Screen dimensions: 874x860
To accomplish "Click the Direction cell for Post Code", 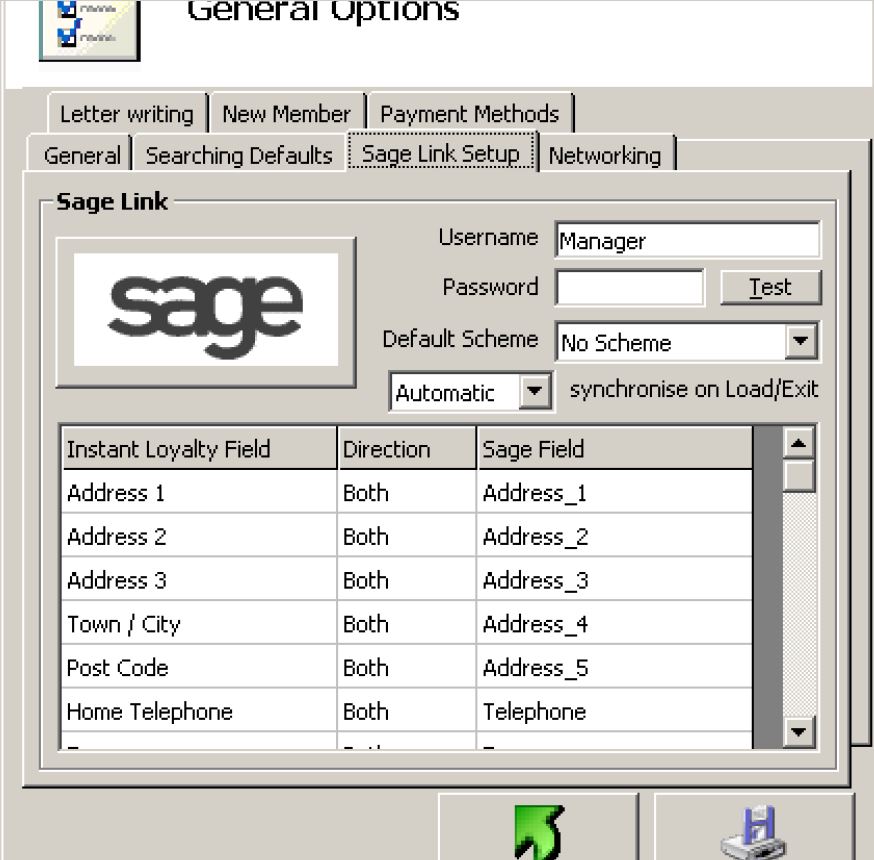I will (407, 667).
